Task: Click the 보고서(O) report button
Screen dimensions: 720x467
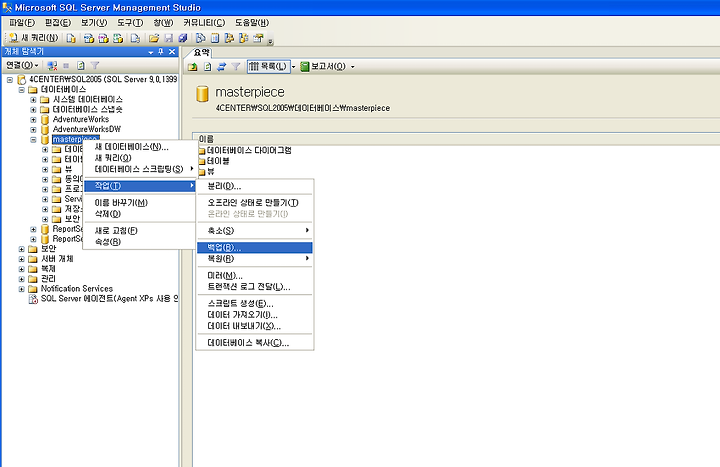Action: pyautogui.click(x=323, y=67)
